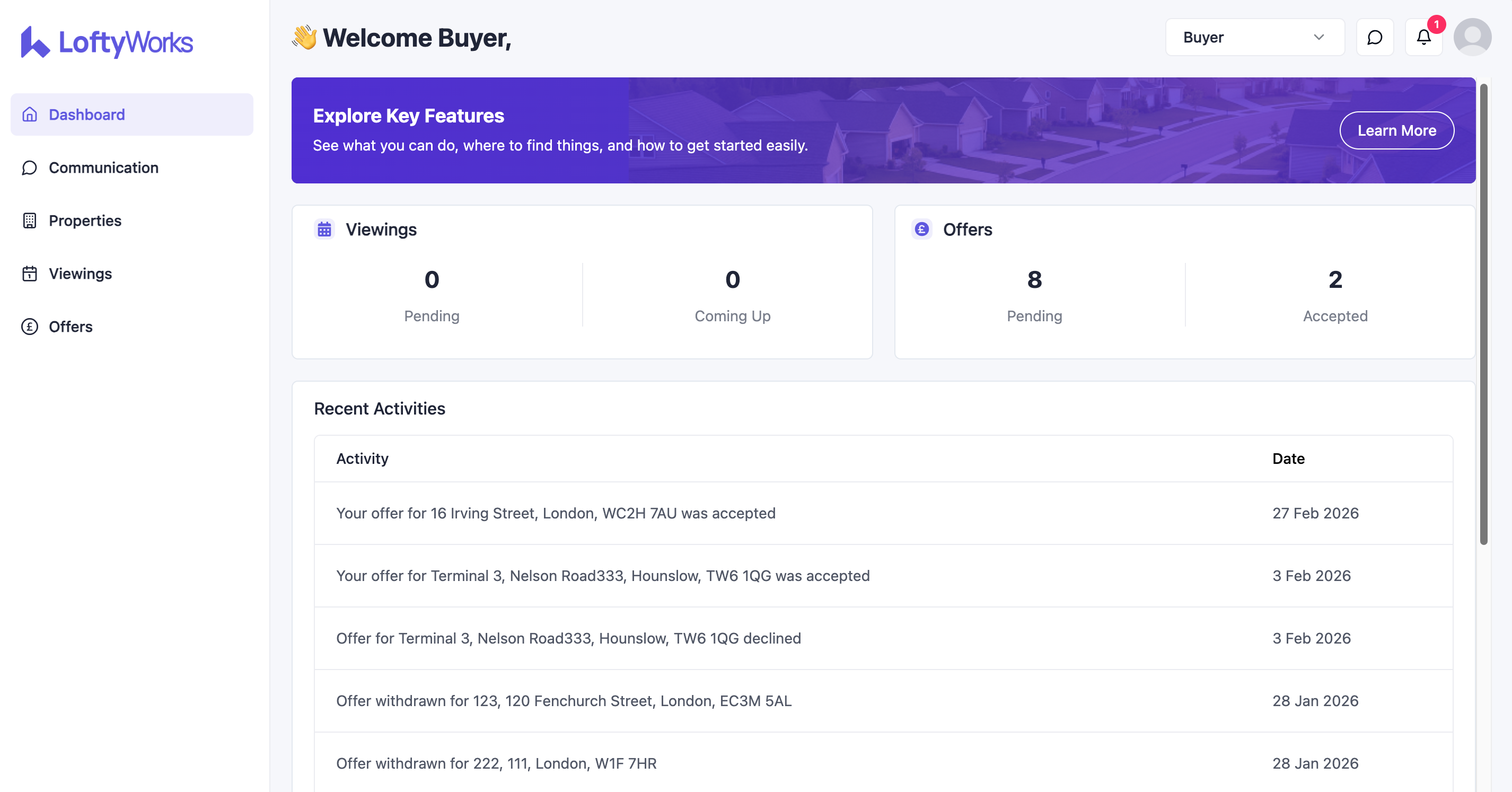Click the Dashboard home icon in sidebar
Screen dimensions: 1512x792
pos(29,115)
